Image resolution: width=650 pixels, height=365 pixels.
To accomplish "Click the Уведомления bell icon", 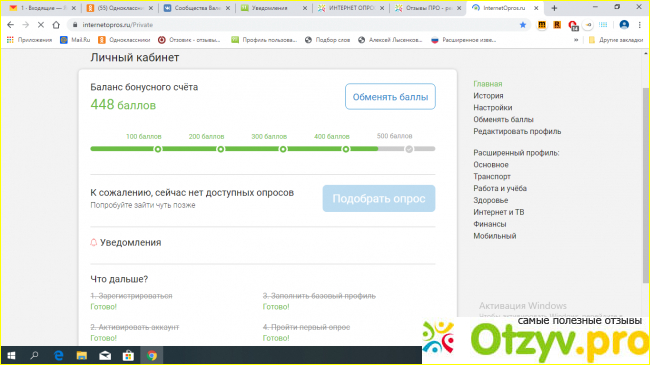I will tap(94, 242).
